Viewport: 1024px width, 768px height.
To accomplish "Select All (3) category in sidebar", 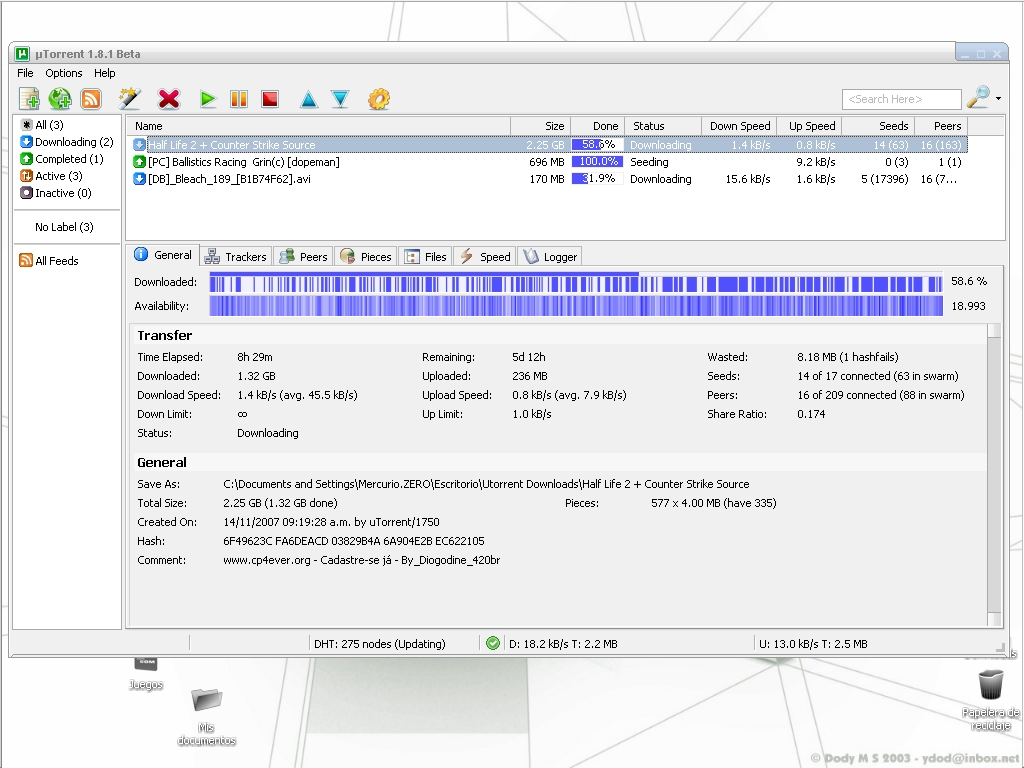I will (x=42, y=125).
